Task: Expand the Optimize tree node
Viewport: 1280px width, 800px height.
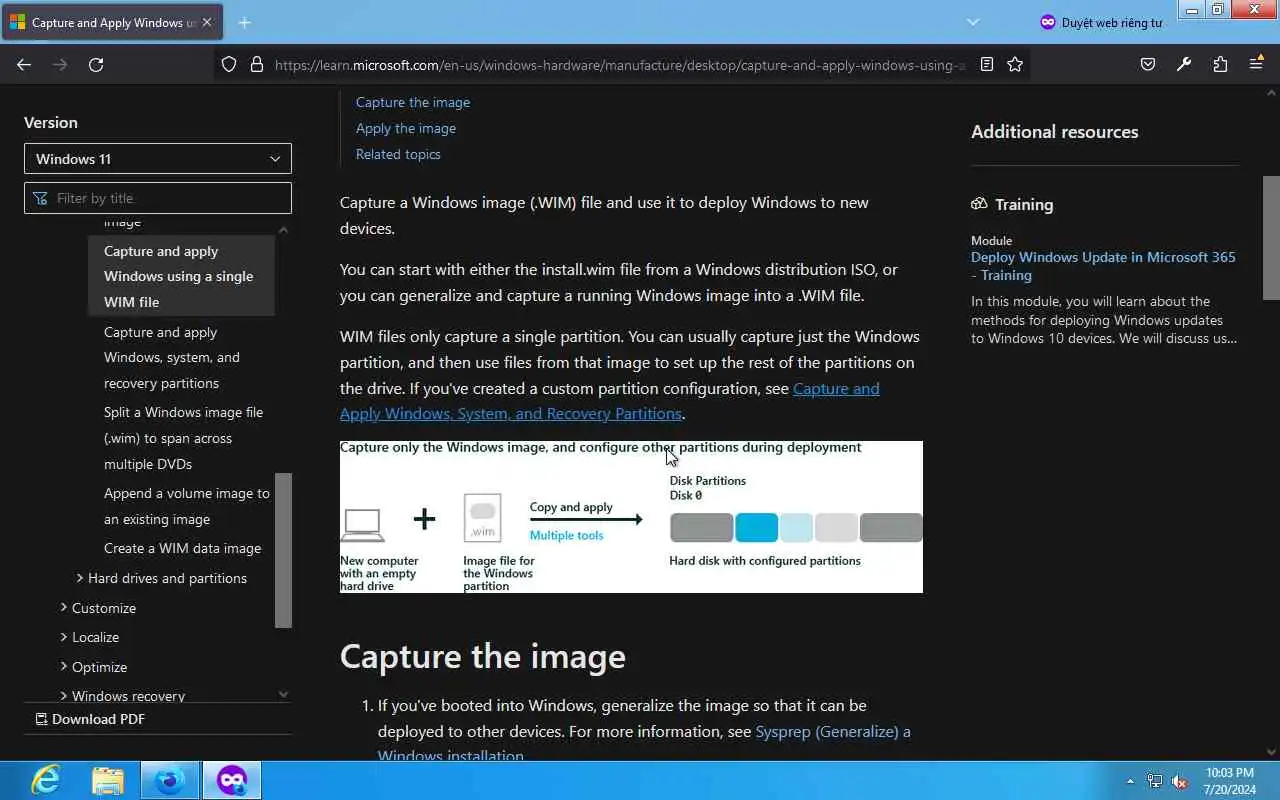Action: click(64, 666)
